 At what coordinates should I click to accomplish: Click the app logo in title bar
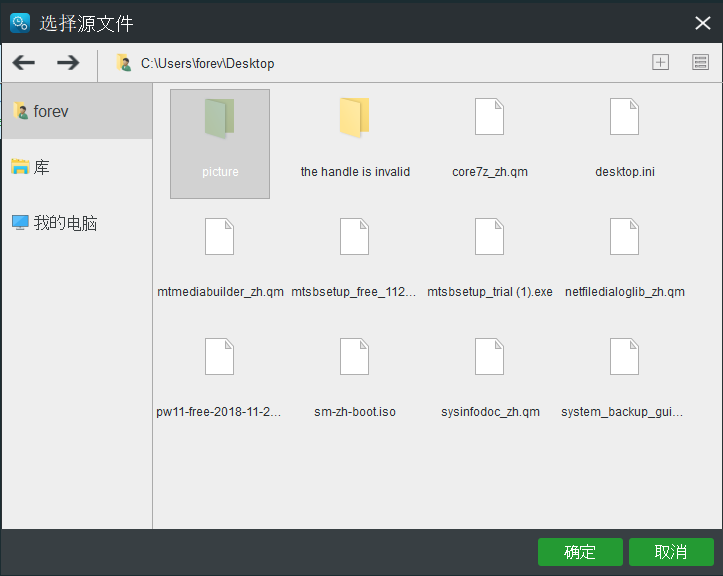(x=20, y=22)
